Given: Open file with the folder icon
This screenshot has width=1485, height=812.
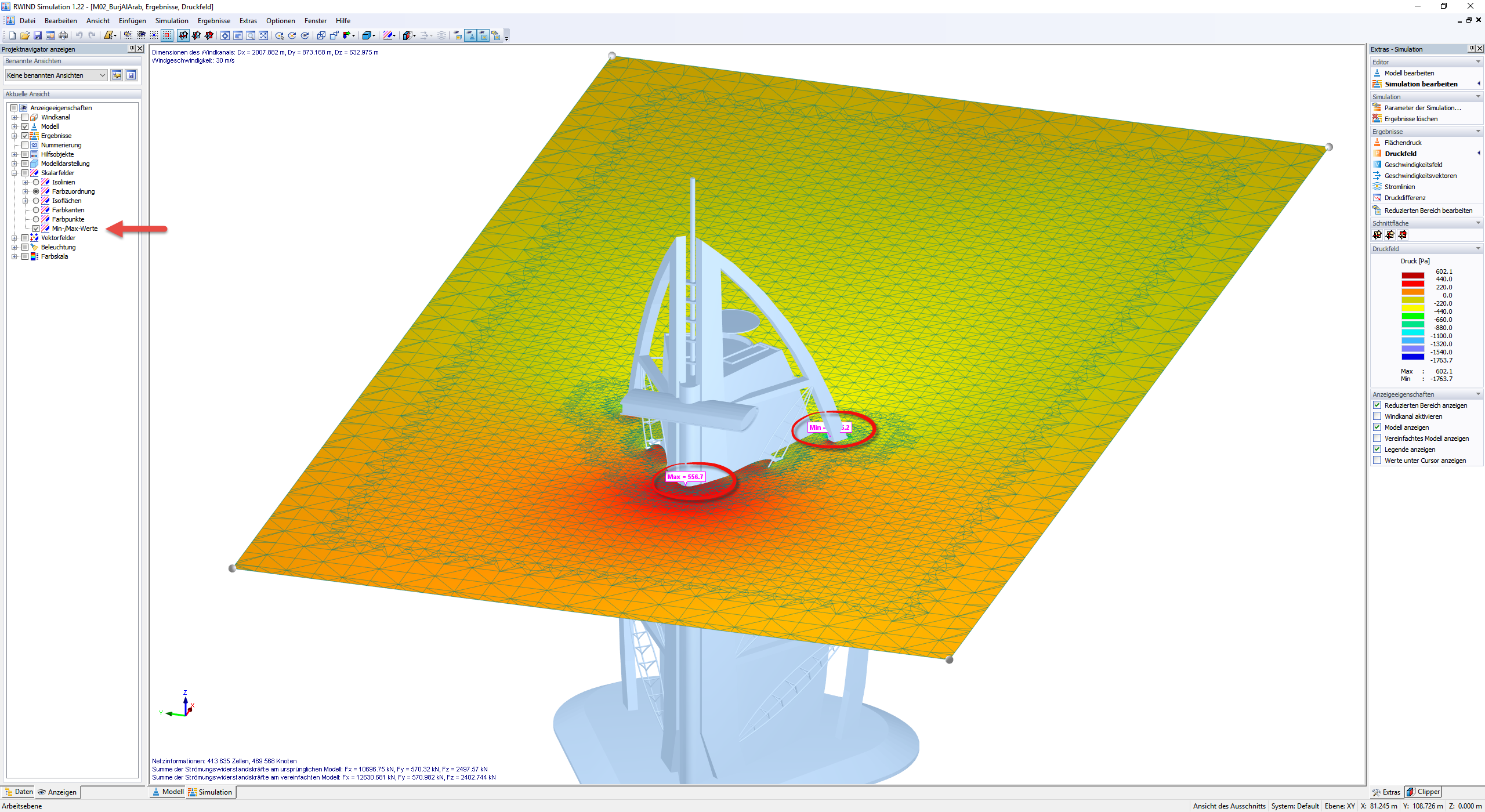Looking at the screenshot, I should click(25, 36).
